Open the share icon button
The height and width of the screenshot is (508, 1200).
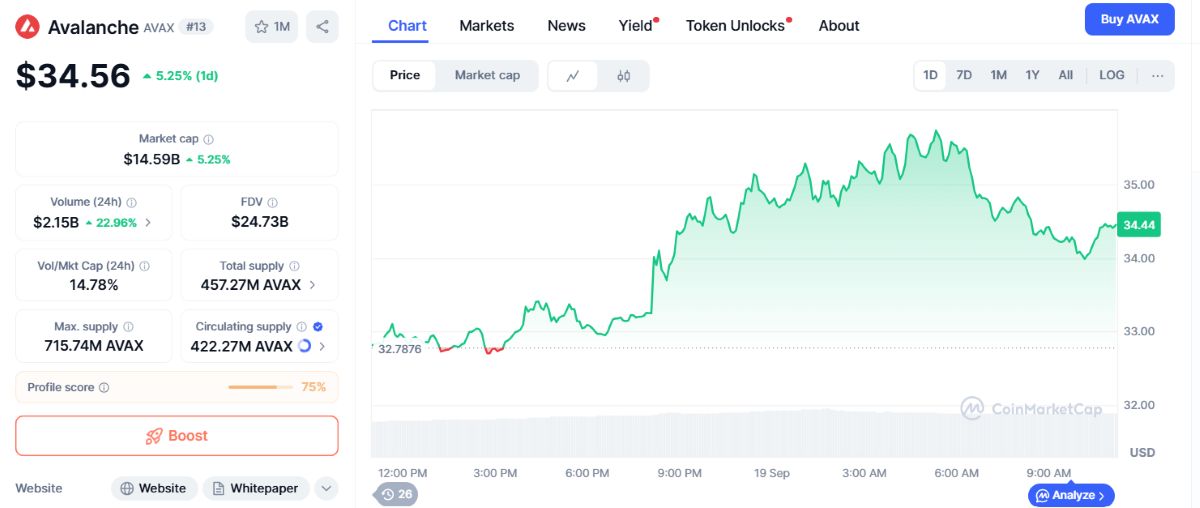click(322, 27)
